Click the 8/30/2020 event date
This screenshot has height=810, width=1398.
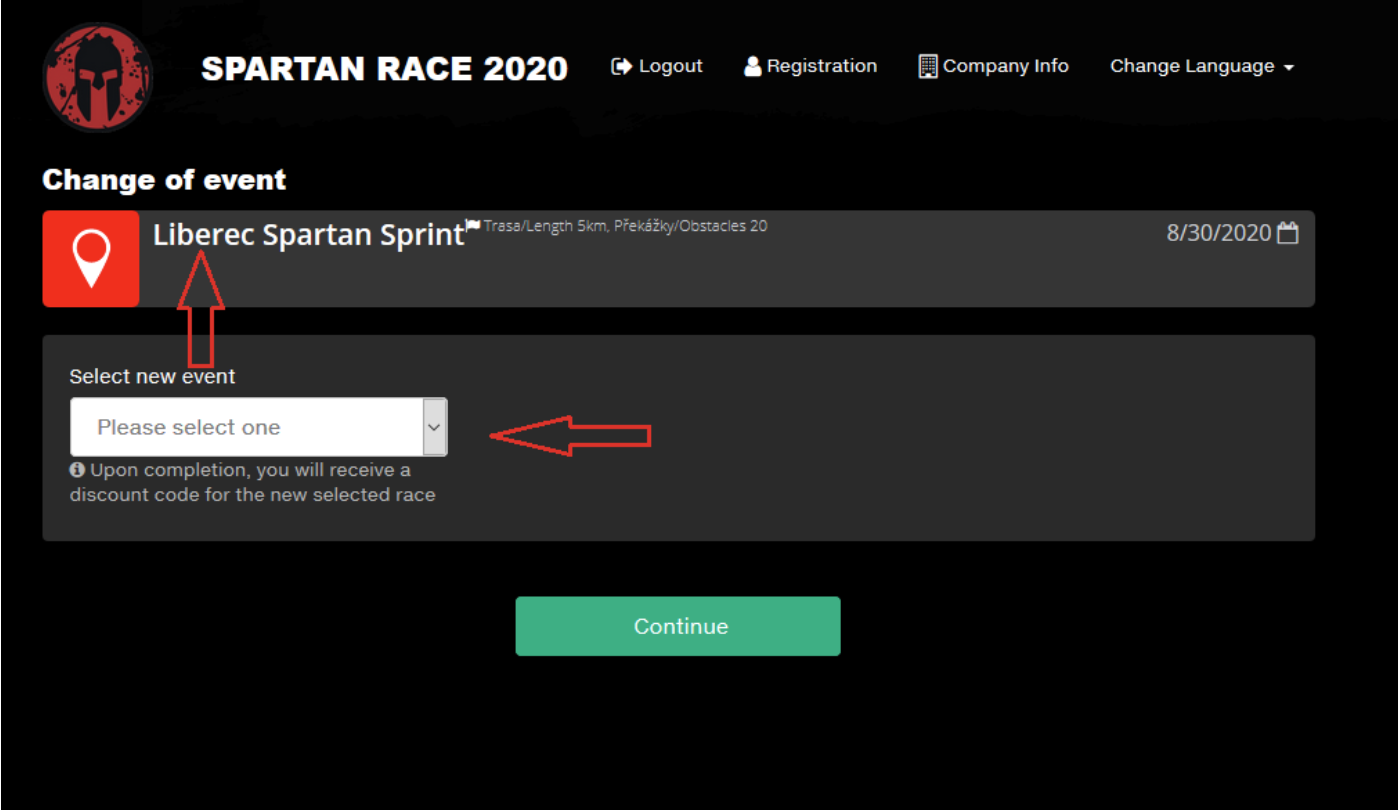pos(1218,234)
